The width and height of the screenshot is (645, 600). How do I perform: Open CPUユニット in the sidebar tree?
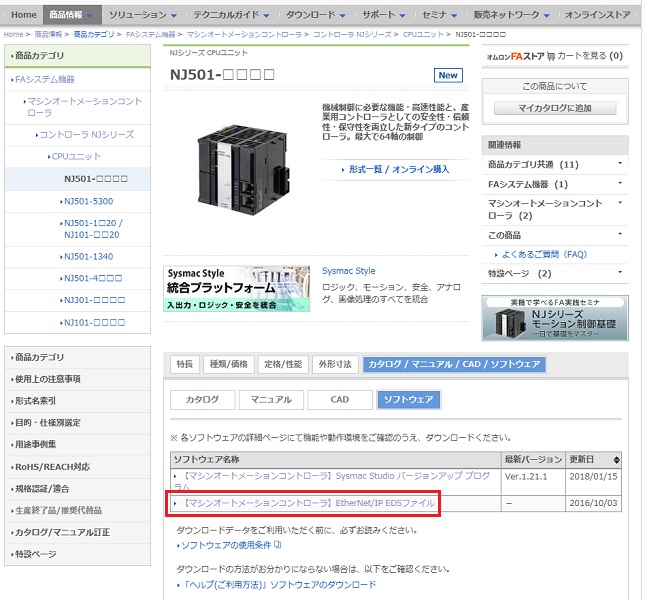75,156
